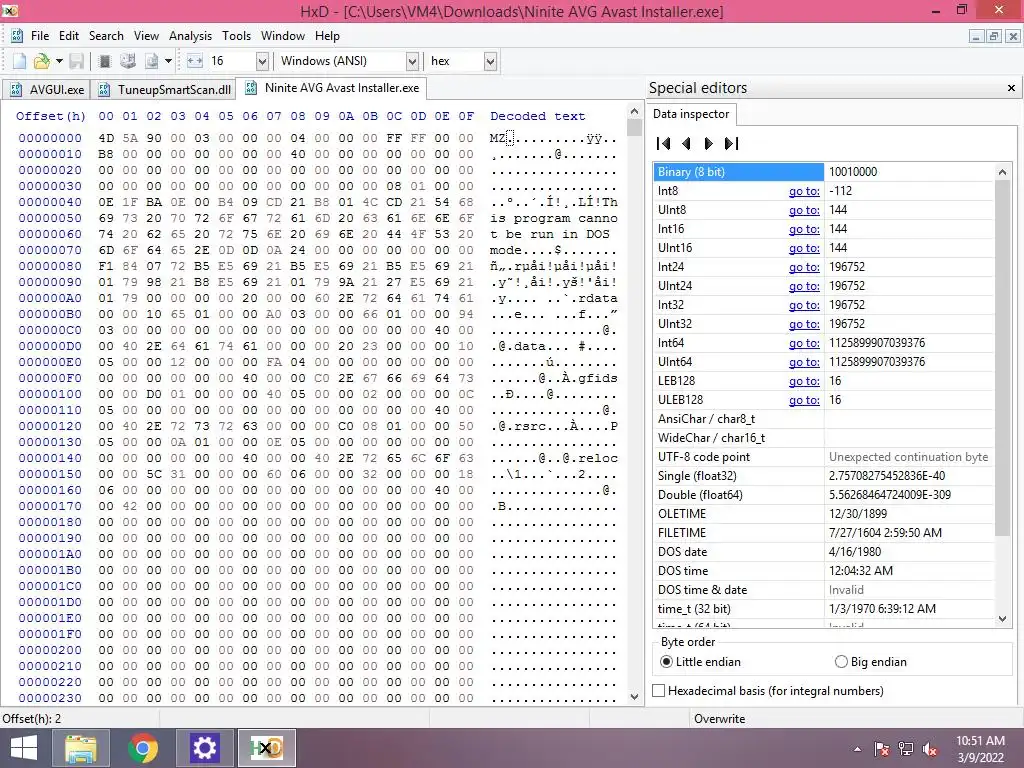The width and height of the screenshot is (1024, 768).
Task: Click the Offset(h) column header
Action: (50, 116)
